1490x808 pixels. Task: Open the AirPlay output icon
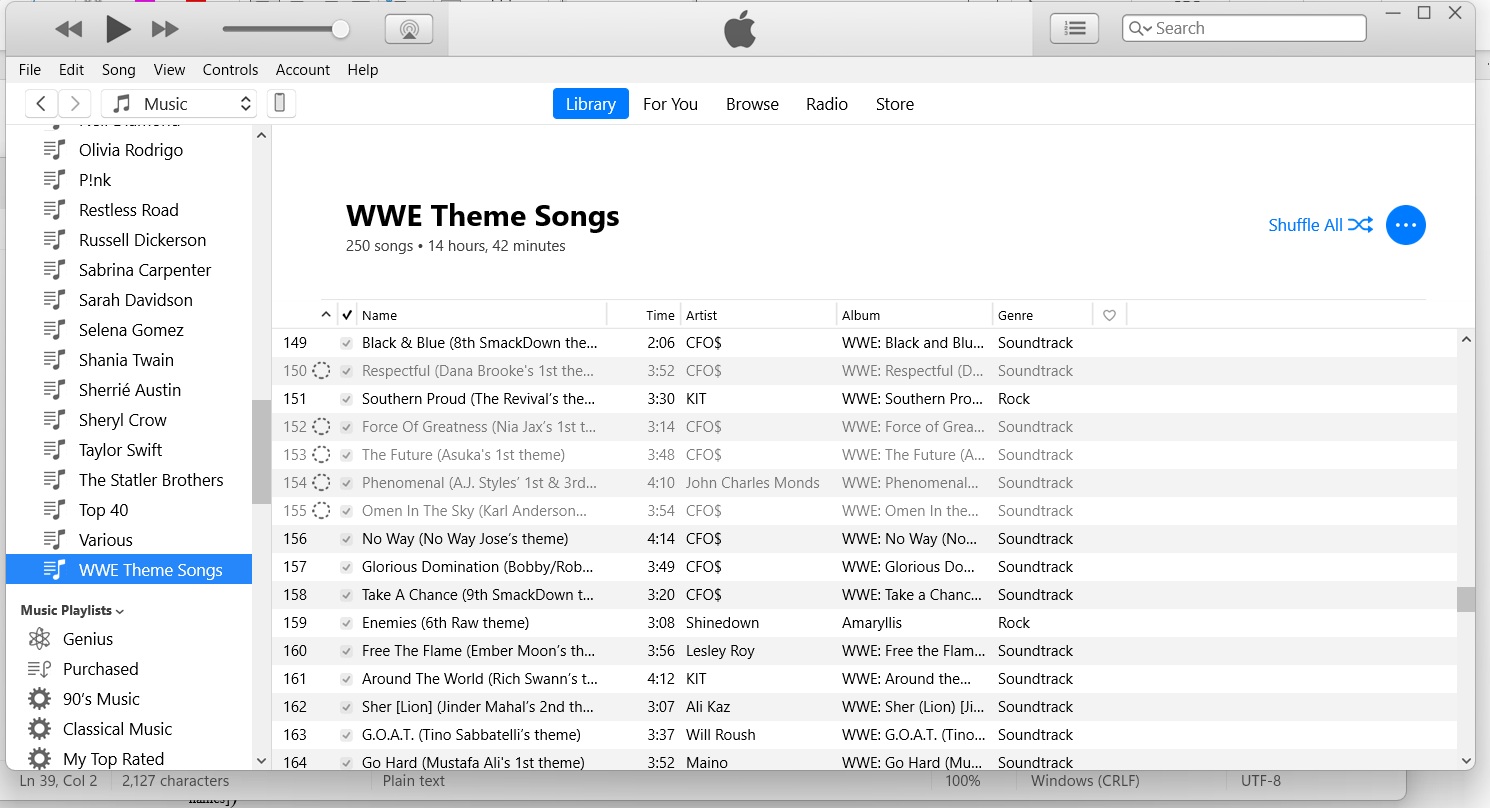409,29
